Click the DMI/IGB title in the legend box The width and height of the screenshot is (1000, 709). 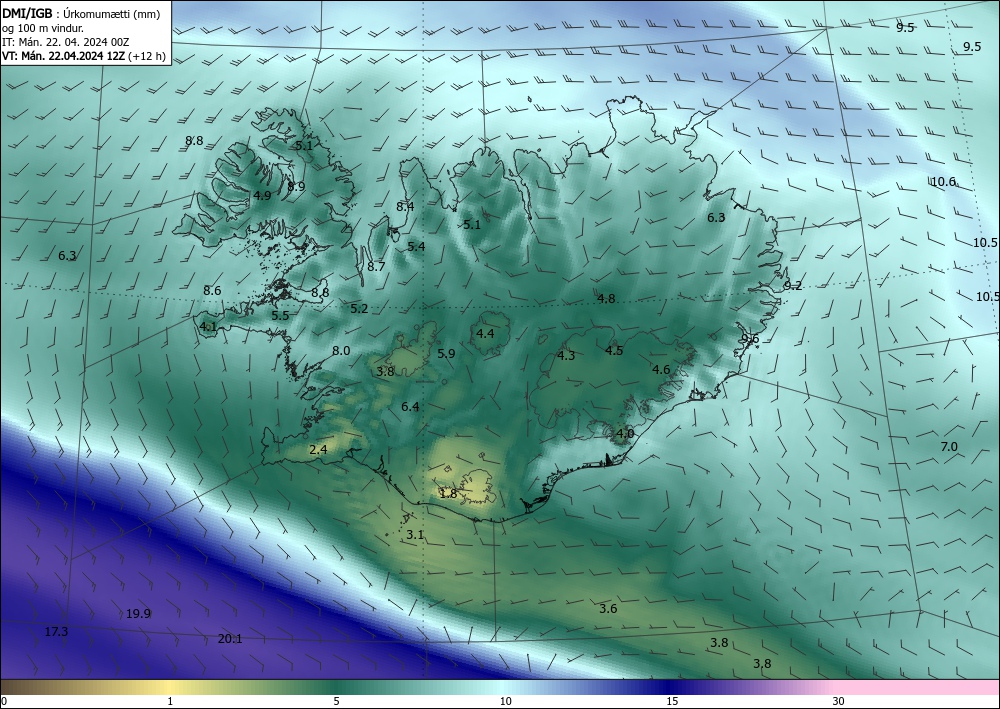click(x=27, y=13)
